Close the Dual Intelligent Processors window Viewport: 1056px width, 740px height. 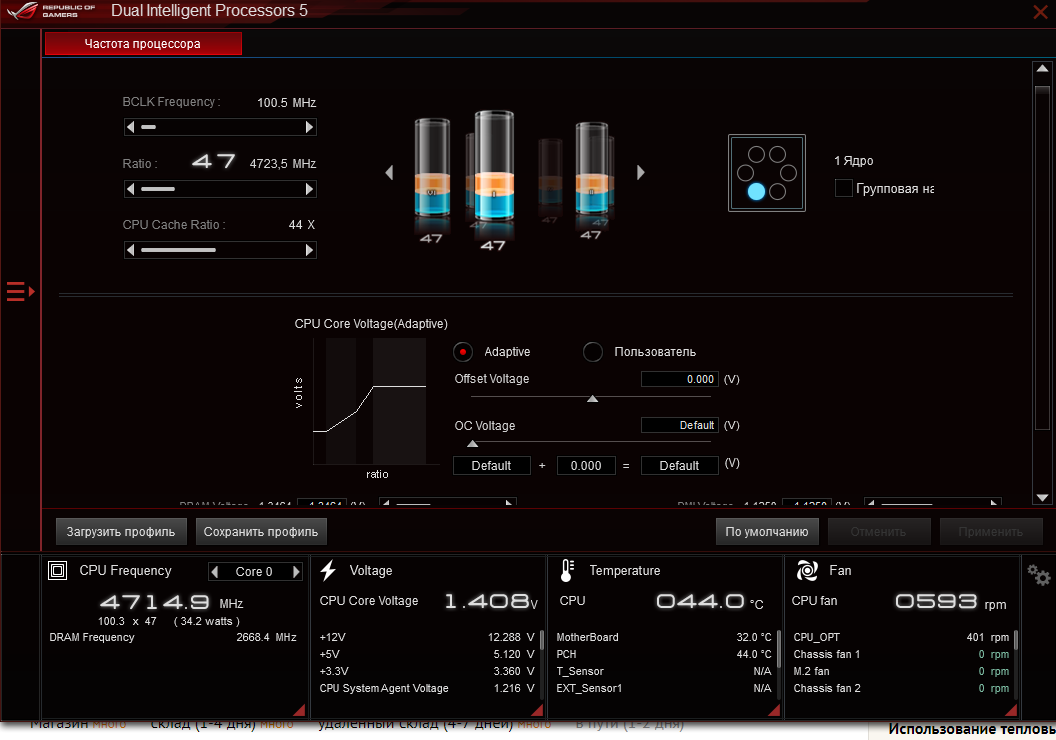point(1040,11)
